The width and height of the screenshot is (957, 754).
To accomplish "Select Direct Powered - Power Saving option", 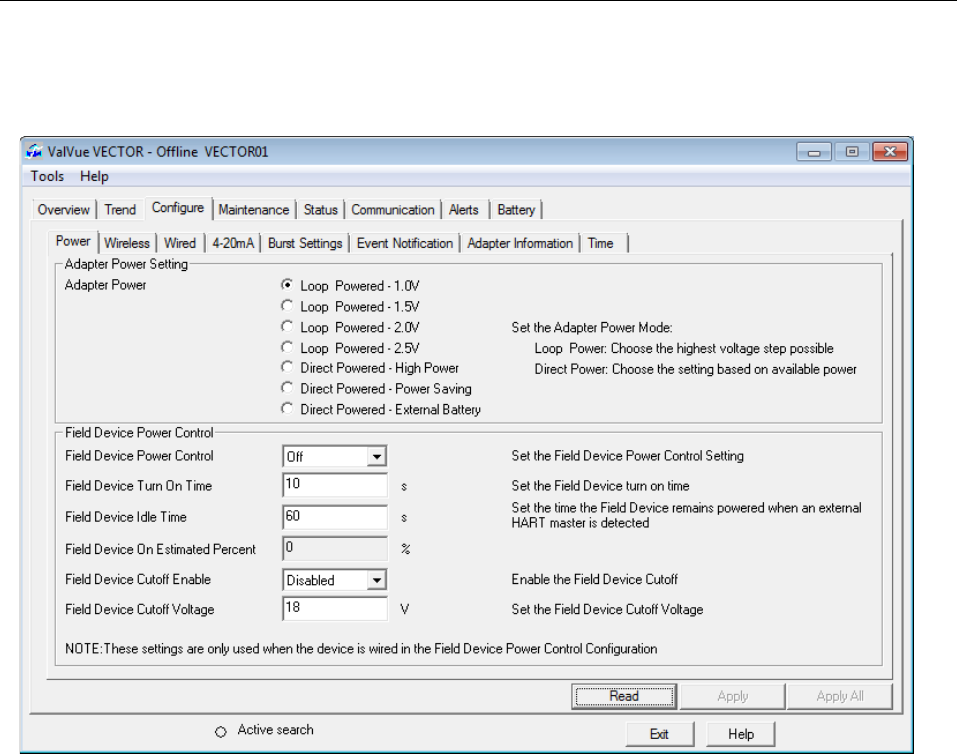I will [x=287, y=388].
